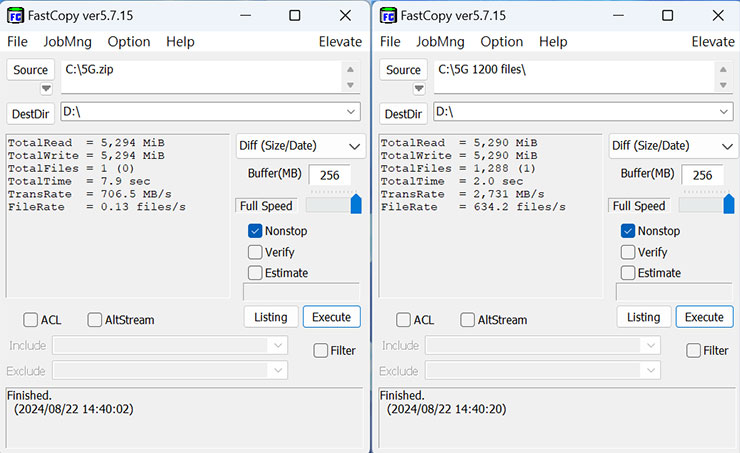Viewport: 740px width, 453px height.
Task: Click Source button in right window
Action: pos(404,70)
